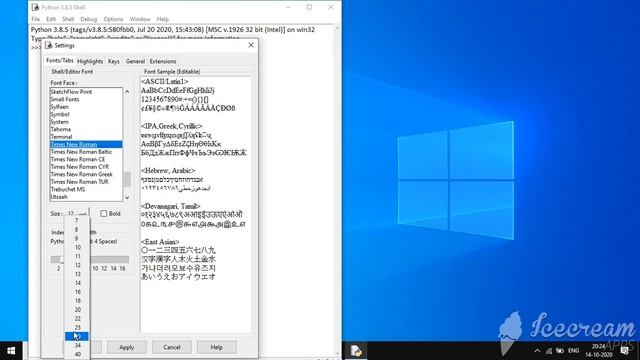
Task: Select System font face
Action: tap(86, 122)
